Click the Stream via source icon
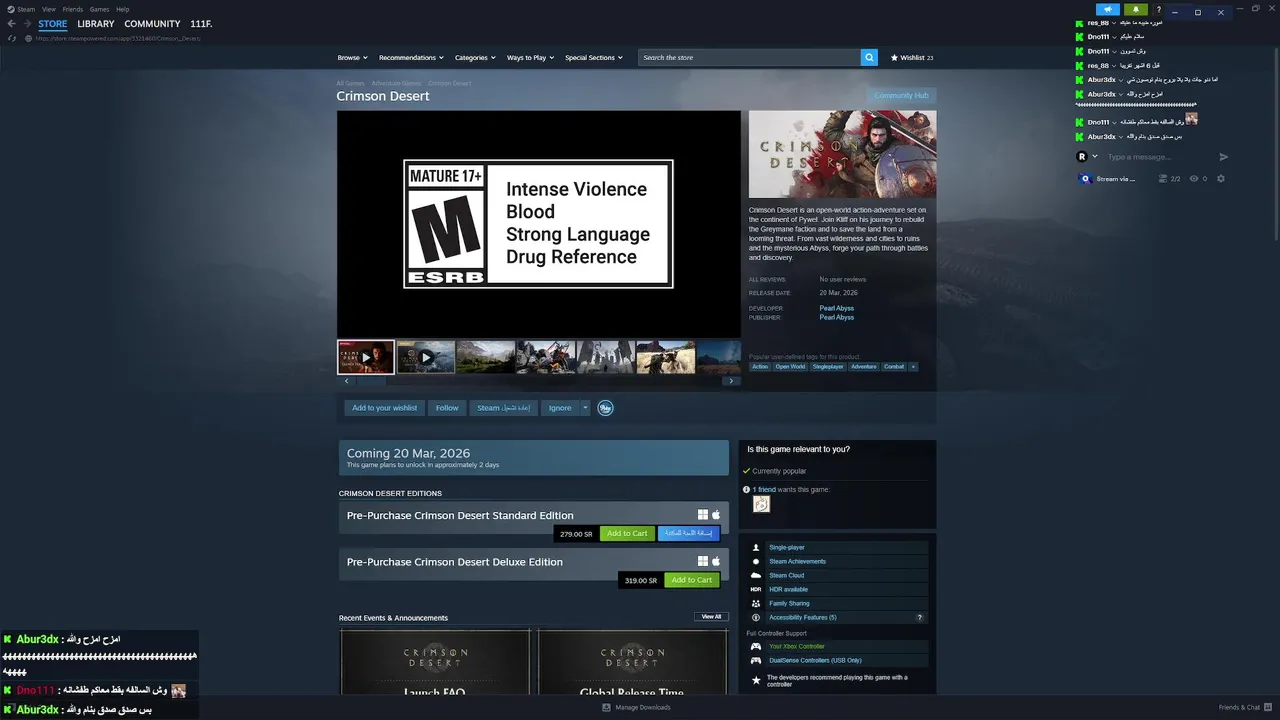The width and height of the screenshot is (1280, 720). pos(1086,179)
